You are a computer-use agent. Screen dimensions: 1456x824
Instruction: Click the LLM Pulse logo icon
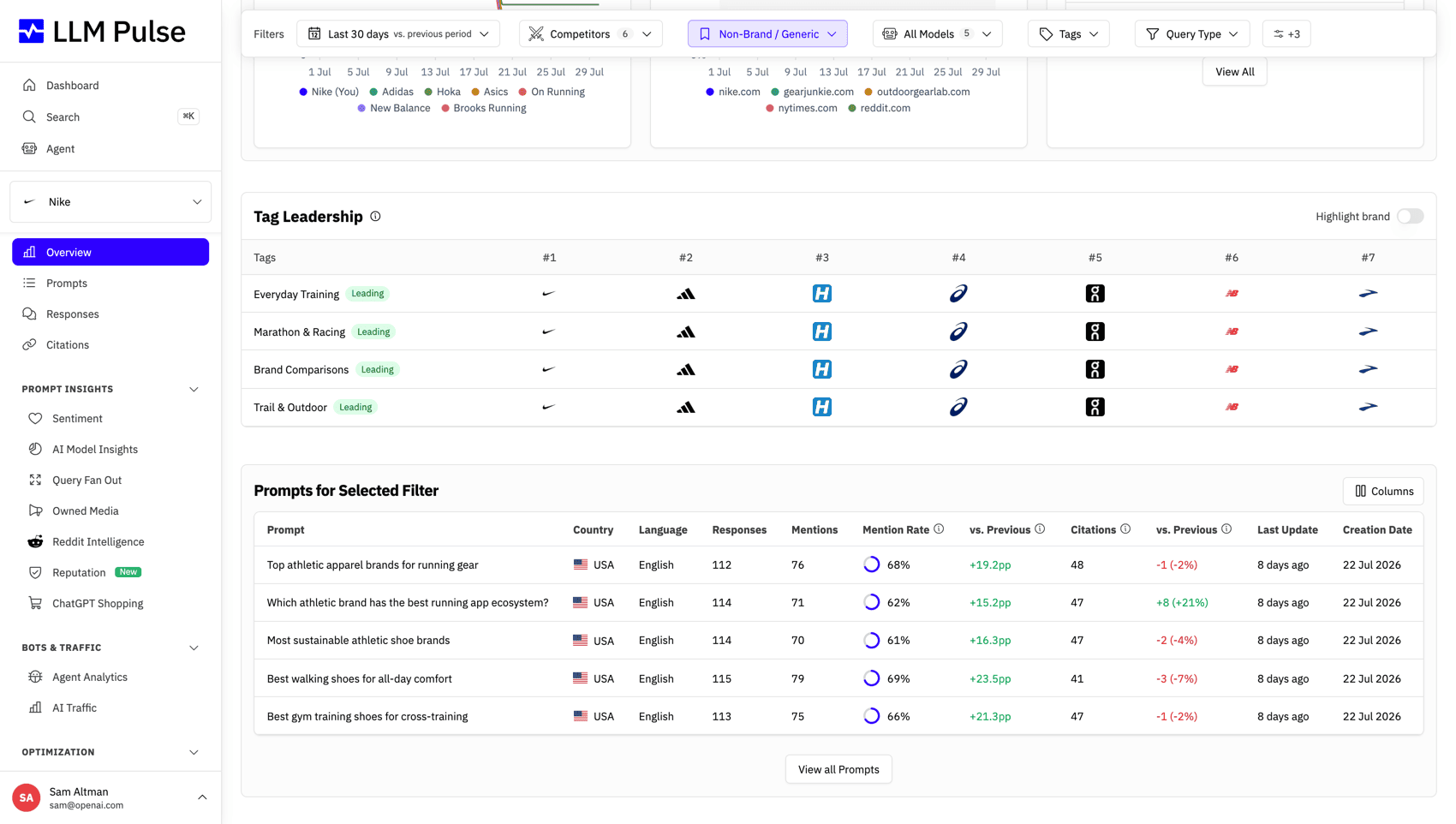[x=32, y=32]
